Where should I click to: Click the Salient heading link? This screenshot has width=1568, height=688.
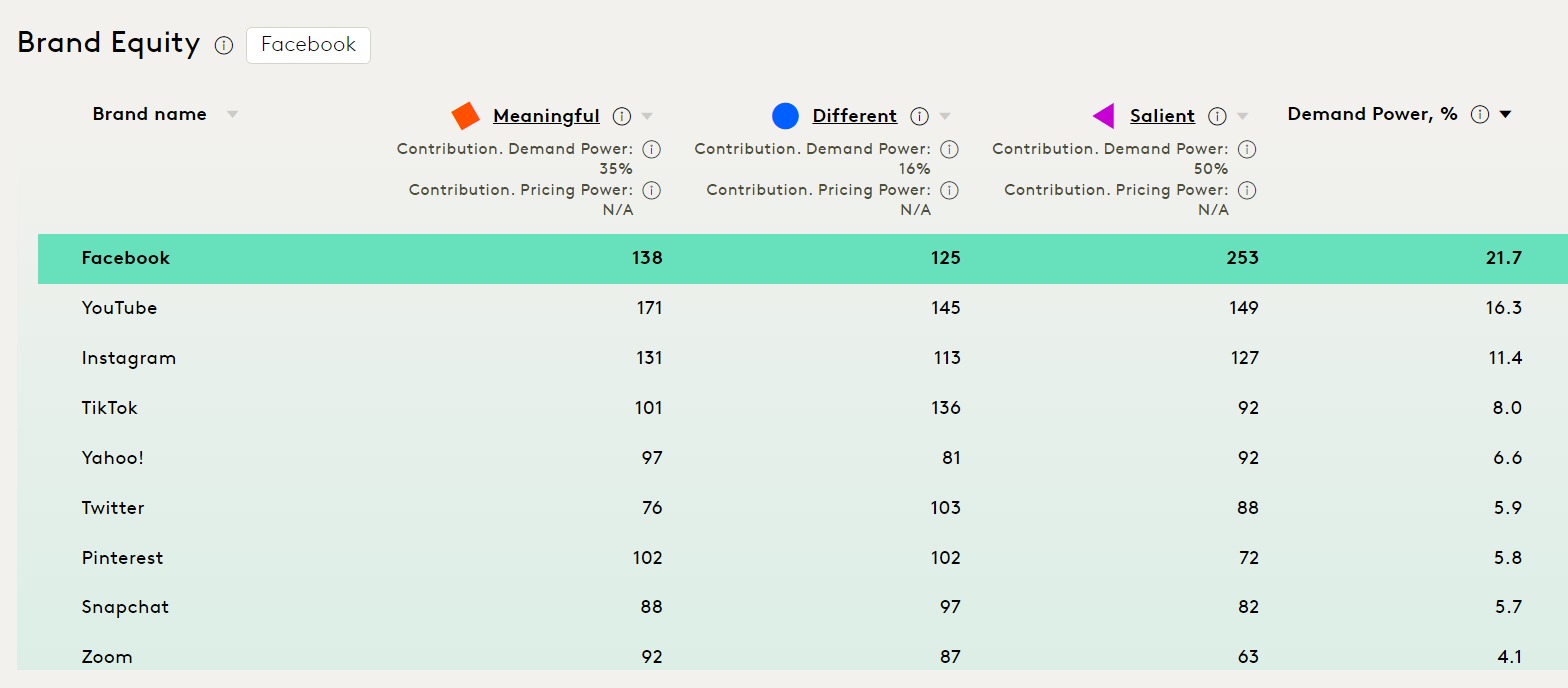(x=1162, y=115)
